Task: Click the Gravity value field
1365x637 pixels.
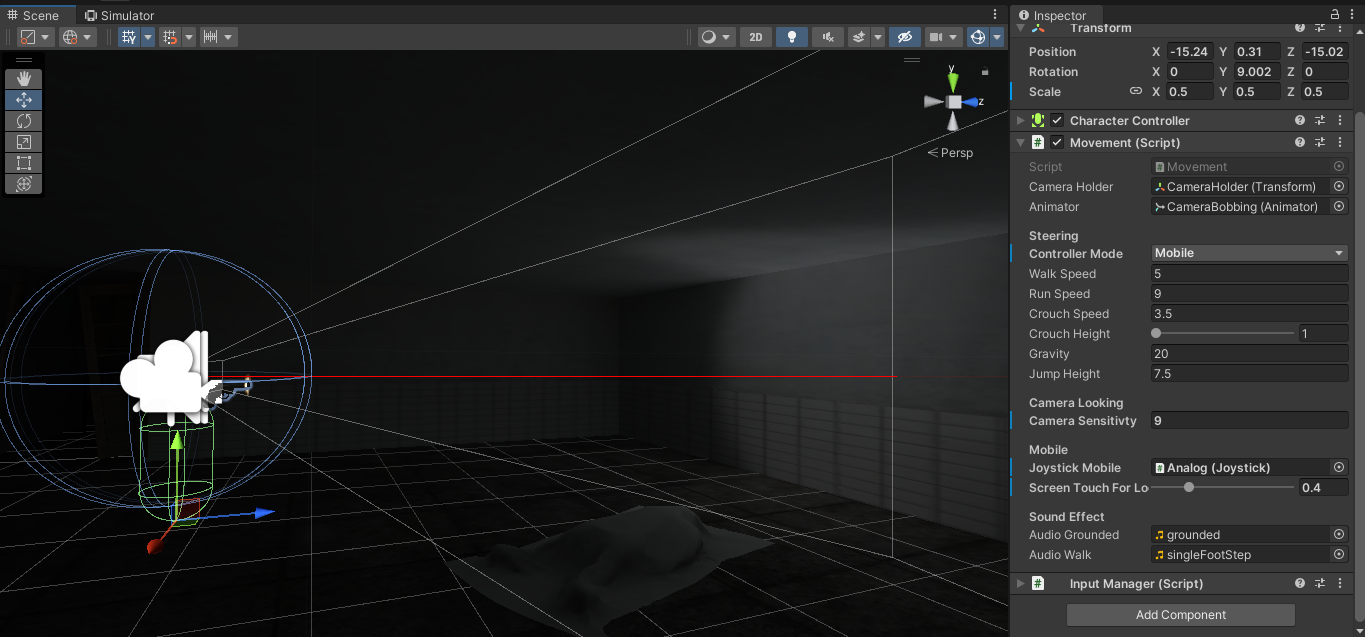Action: [1250, 353]
